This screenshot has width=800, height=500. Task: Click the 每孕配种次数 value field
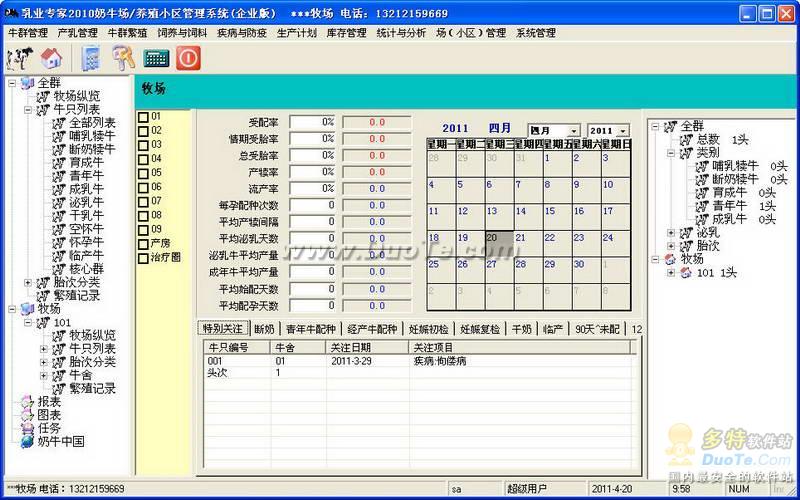[312, 205]
